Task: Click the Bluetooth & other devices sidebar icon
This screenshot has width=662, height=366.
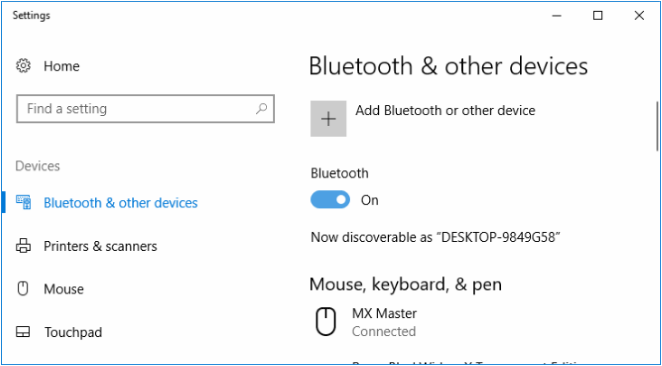Action: pos(24,203)
